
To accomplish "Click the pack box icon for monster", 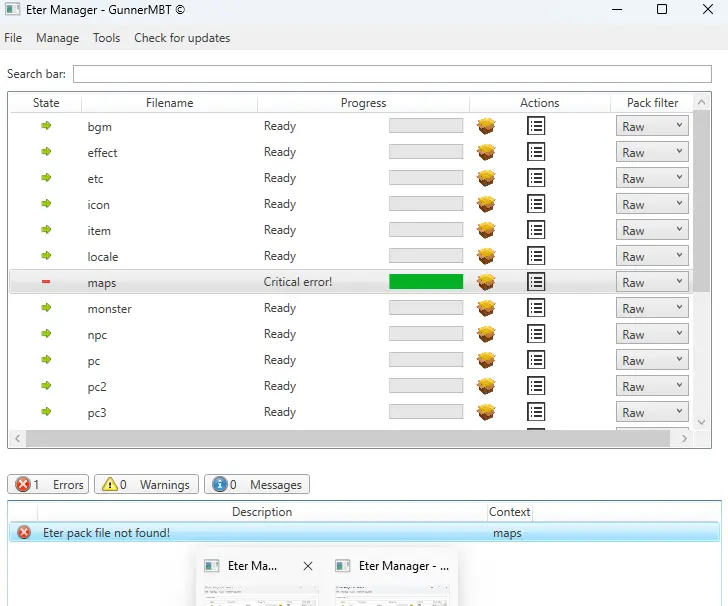I will (486, 308).
